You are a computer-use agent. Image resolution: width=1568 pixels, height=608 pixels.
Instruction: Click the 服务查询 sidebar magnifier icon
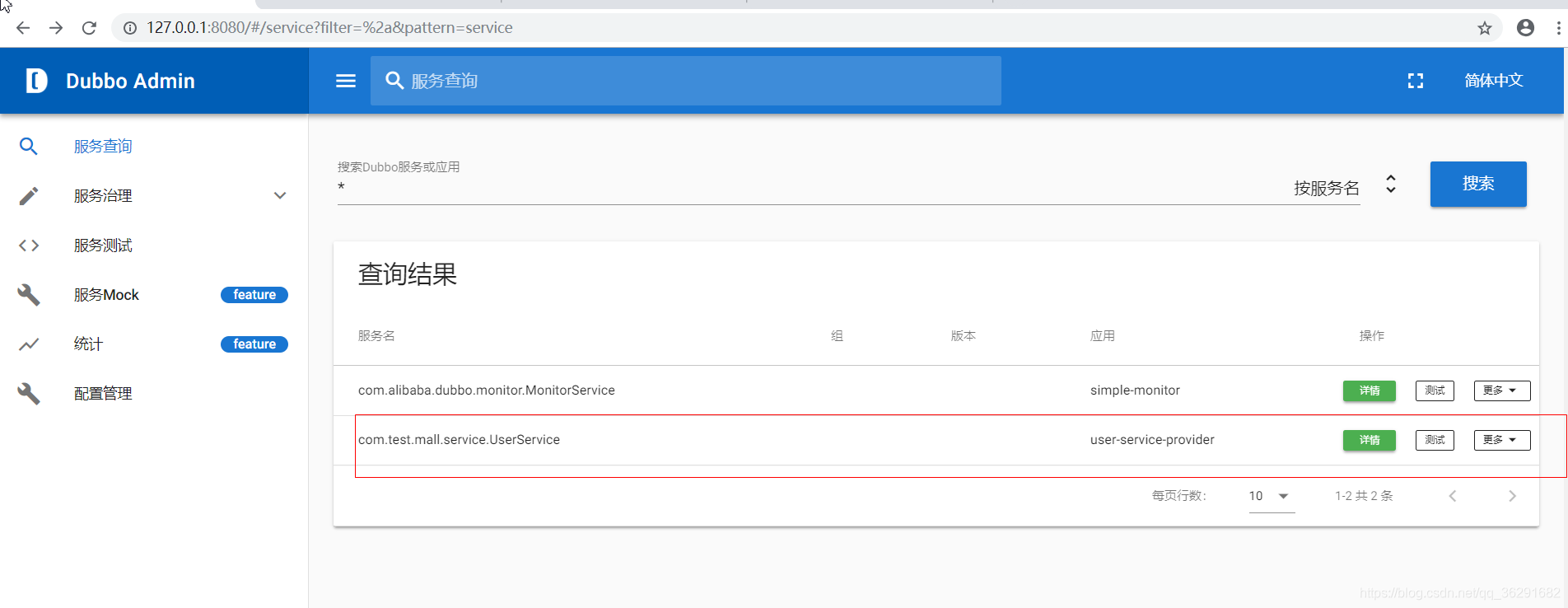click(29, 147)
